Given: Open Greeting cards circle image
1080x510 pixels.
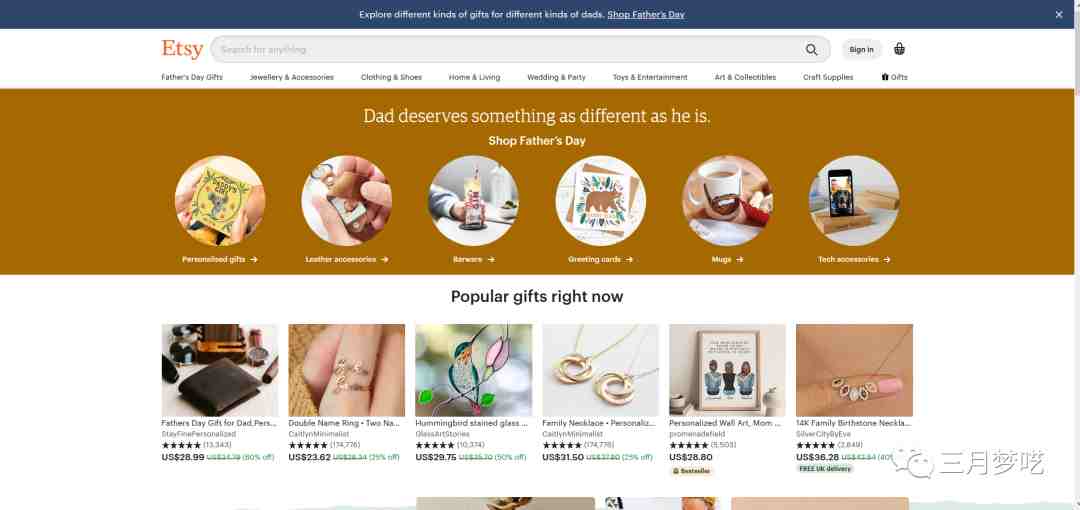Looking at the screenshot, I should click(x=600, y=201).
